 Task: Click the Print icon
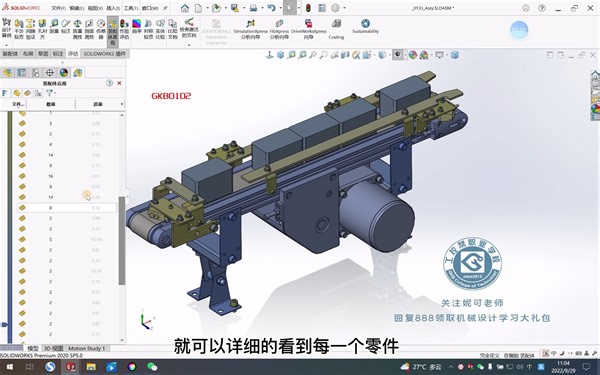click(253, 8)
